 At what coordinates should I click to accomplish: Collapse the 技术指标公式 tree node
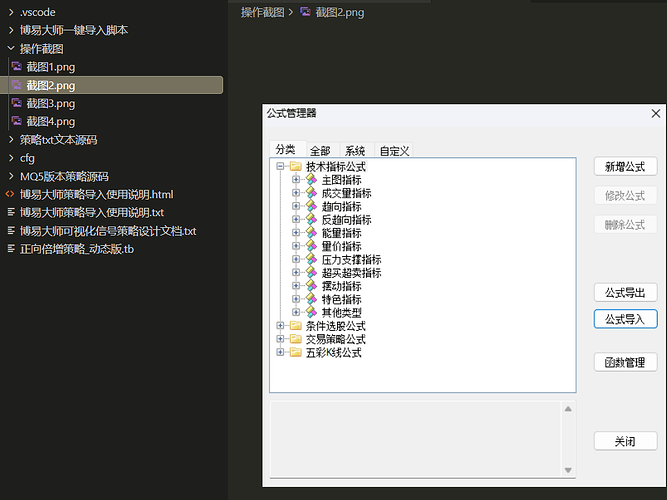tap(280, 166)
